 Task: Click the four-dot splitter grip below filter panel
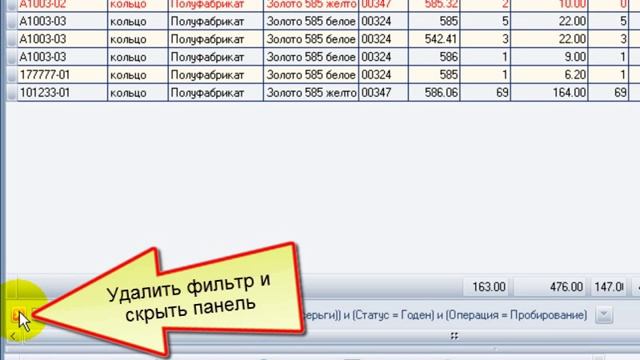click(x=454, y=336)
